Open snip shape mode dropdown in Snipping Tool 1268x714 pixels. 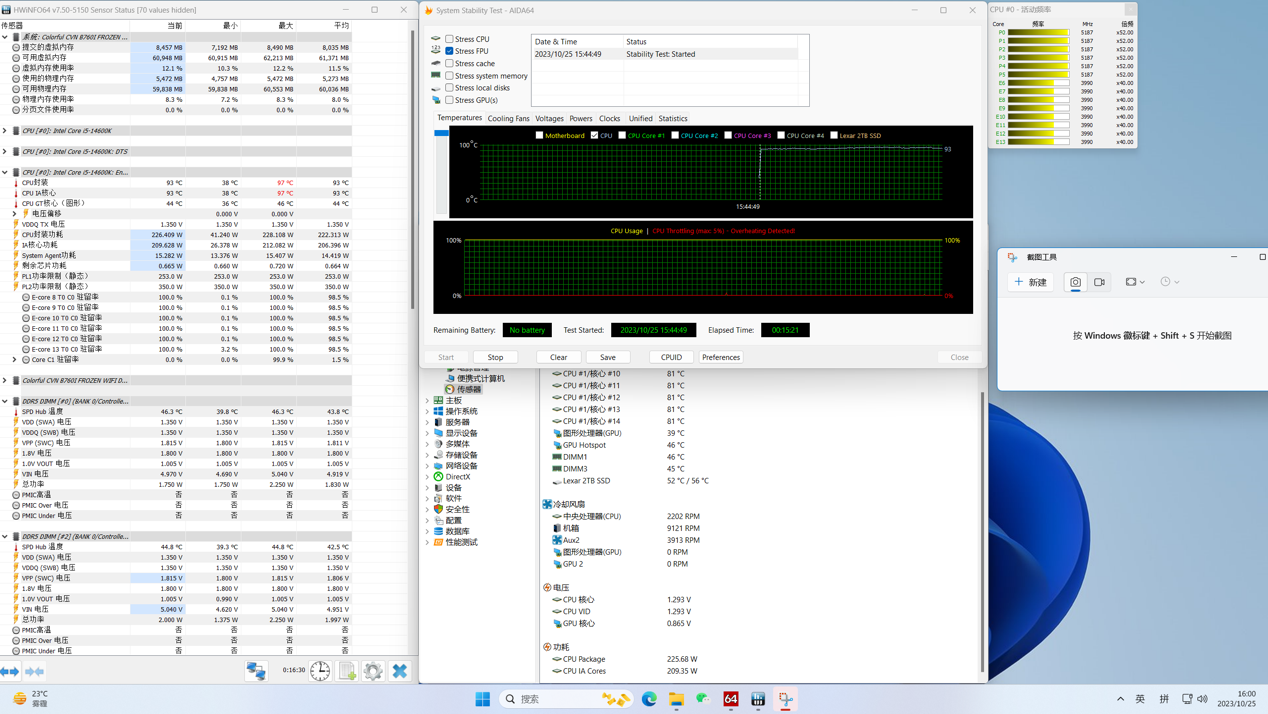coord(1135,282)
